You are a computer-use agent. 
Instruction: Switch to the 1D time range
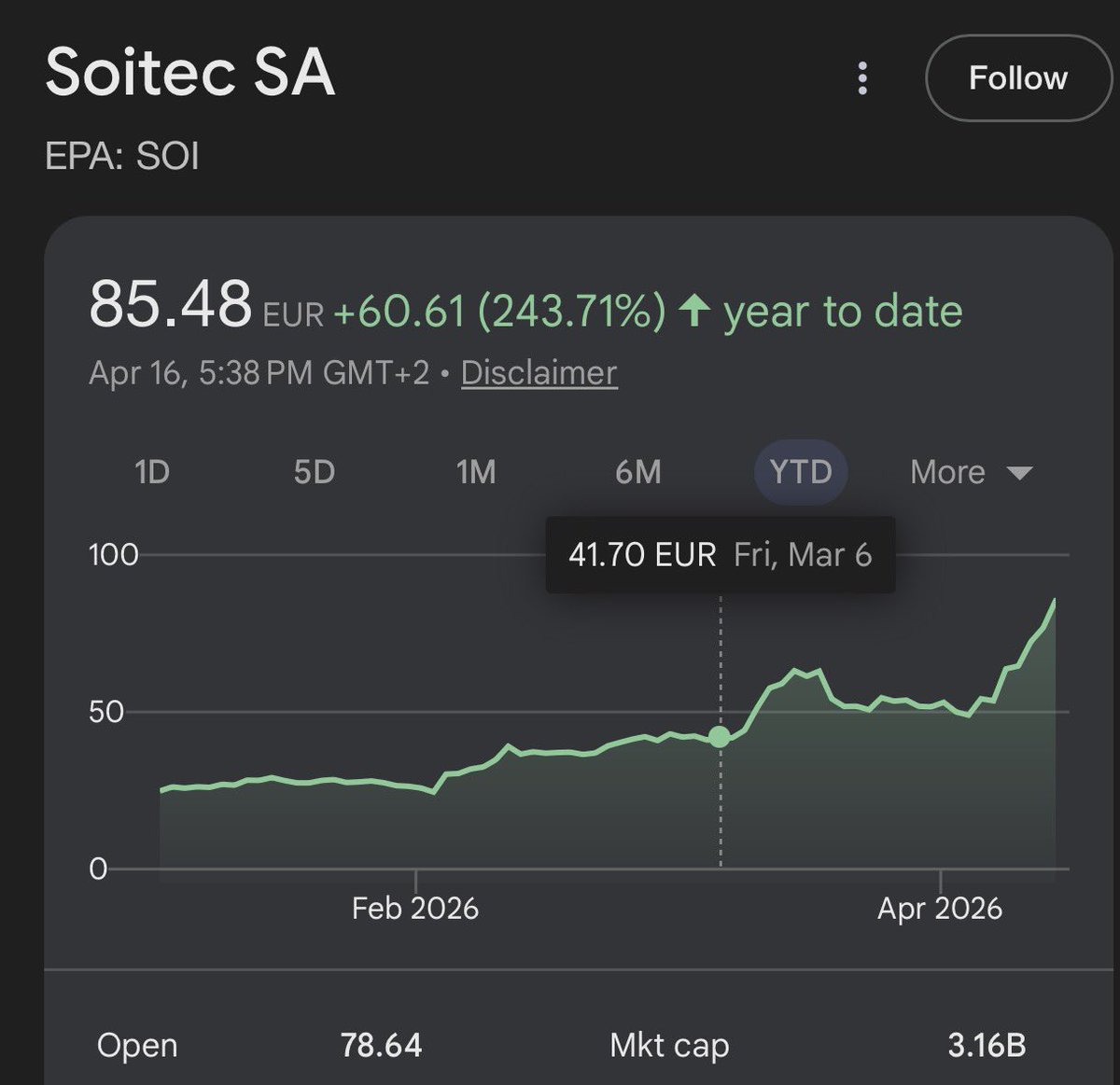click(152, 472)
